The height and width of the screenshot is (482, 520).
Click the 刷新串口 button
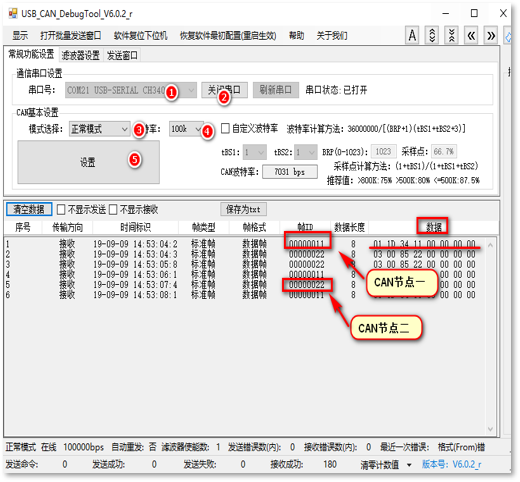[x=276, y=90]
